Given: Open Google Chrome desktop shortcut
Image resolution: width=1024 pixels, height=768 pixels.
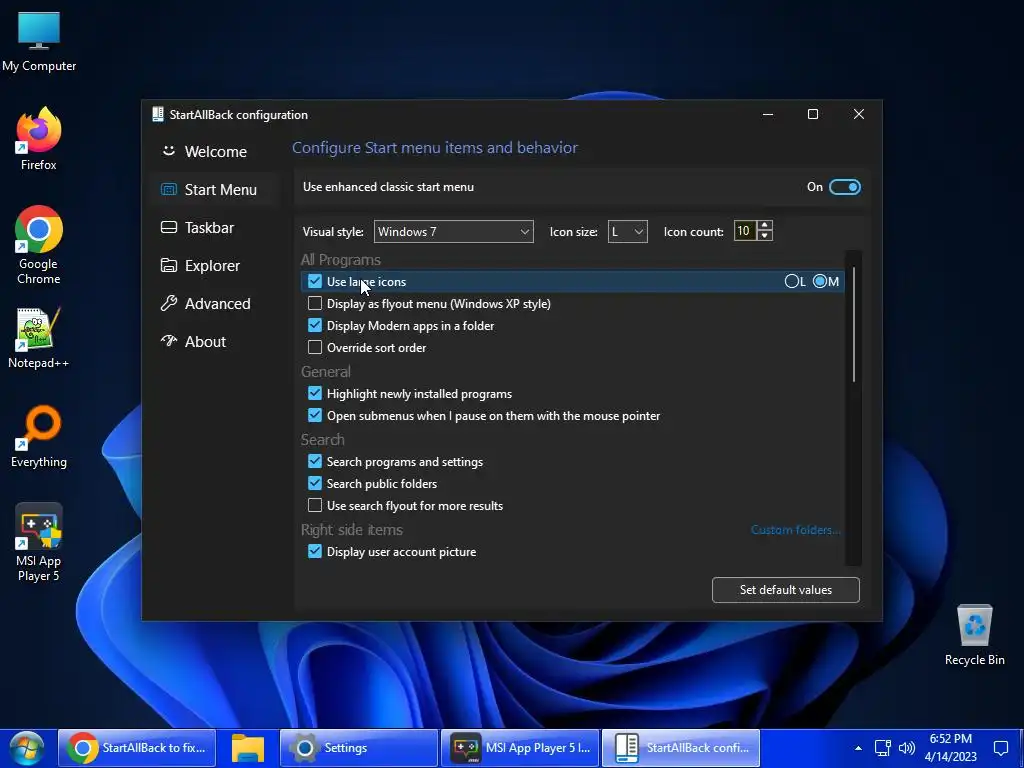Looking at the screenshot, I should pyautogui.click(x=39, y=245).
